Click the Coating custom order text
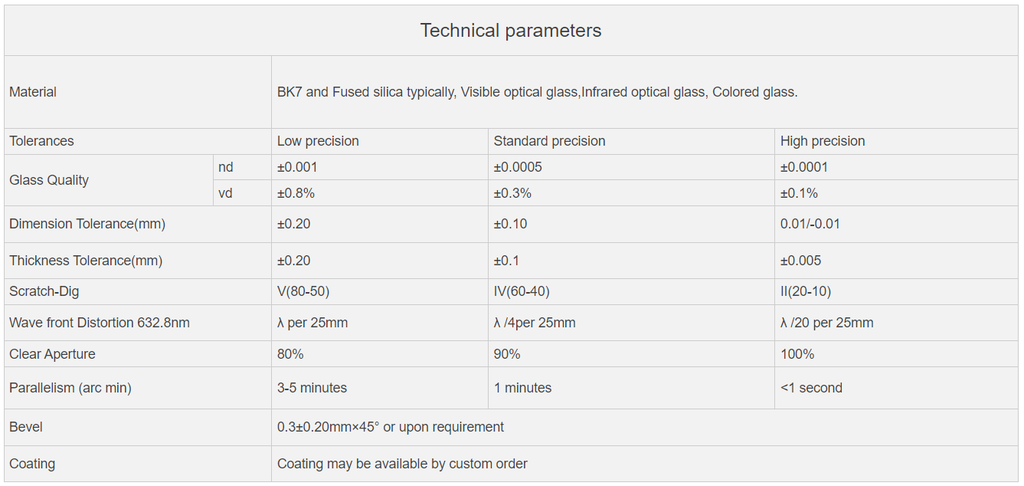The width and height of the screenshot is (1024, 486). pyautogui.click(x=402, y=464)
